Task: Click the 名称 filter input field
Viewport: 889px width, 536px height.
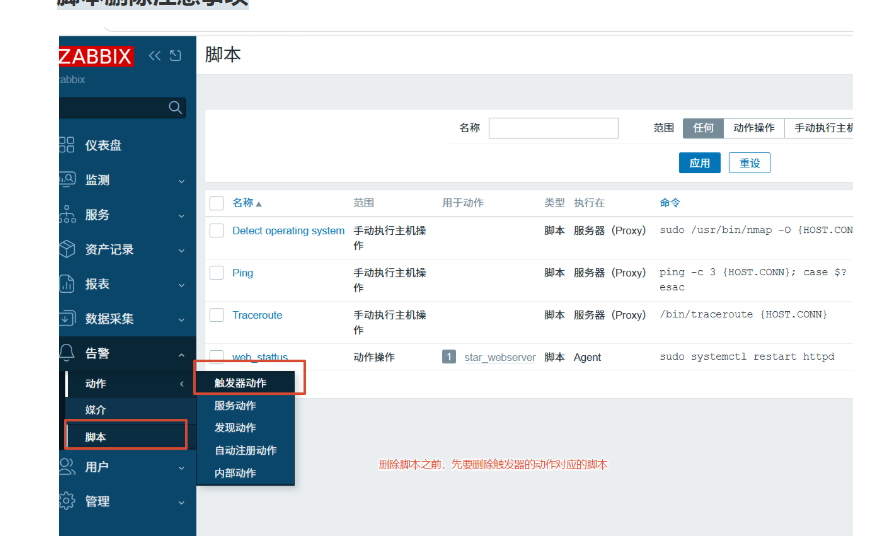Action: point(553,128)
